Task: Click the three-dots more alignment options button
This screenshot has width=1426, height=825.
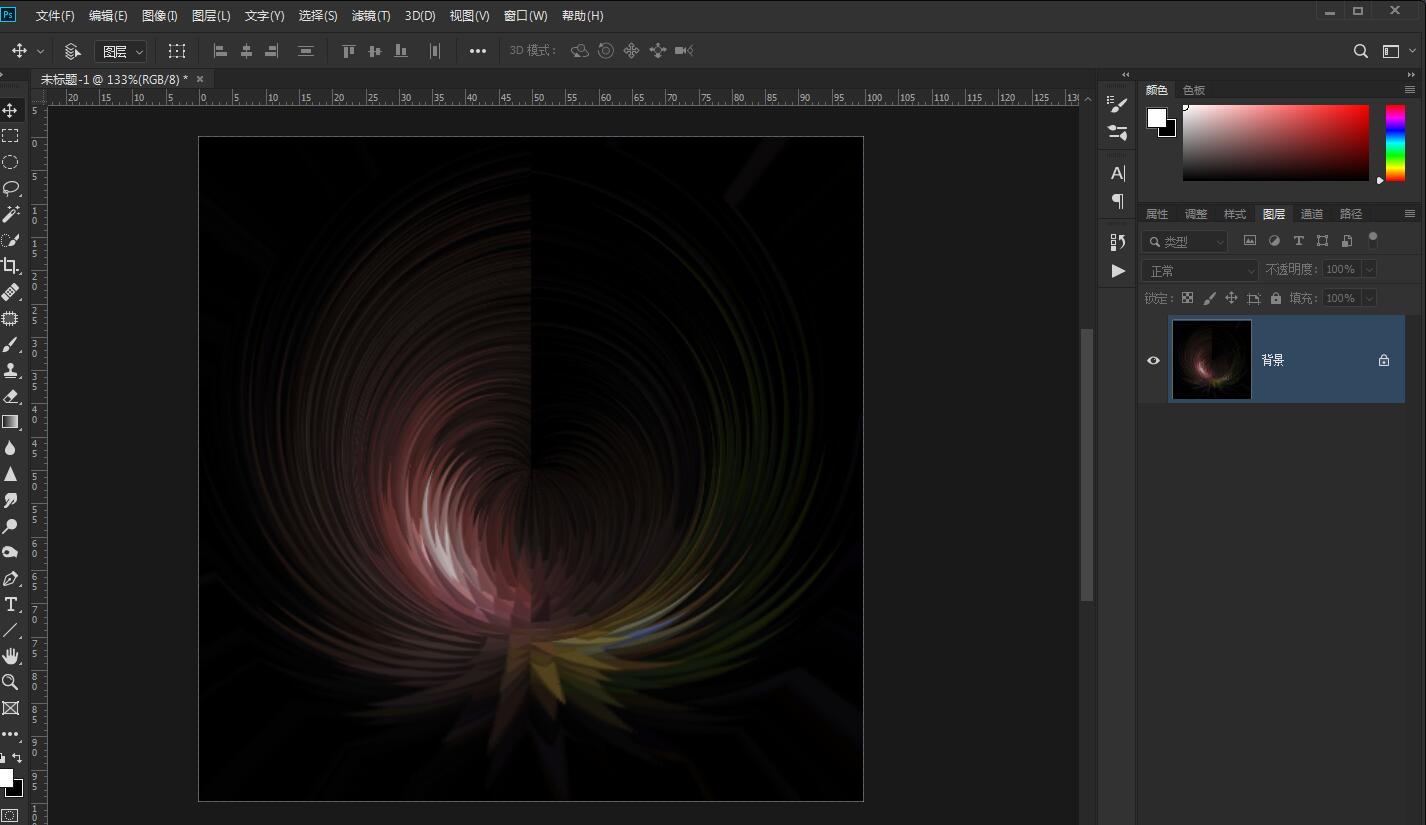Action: 478,51
